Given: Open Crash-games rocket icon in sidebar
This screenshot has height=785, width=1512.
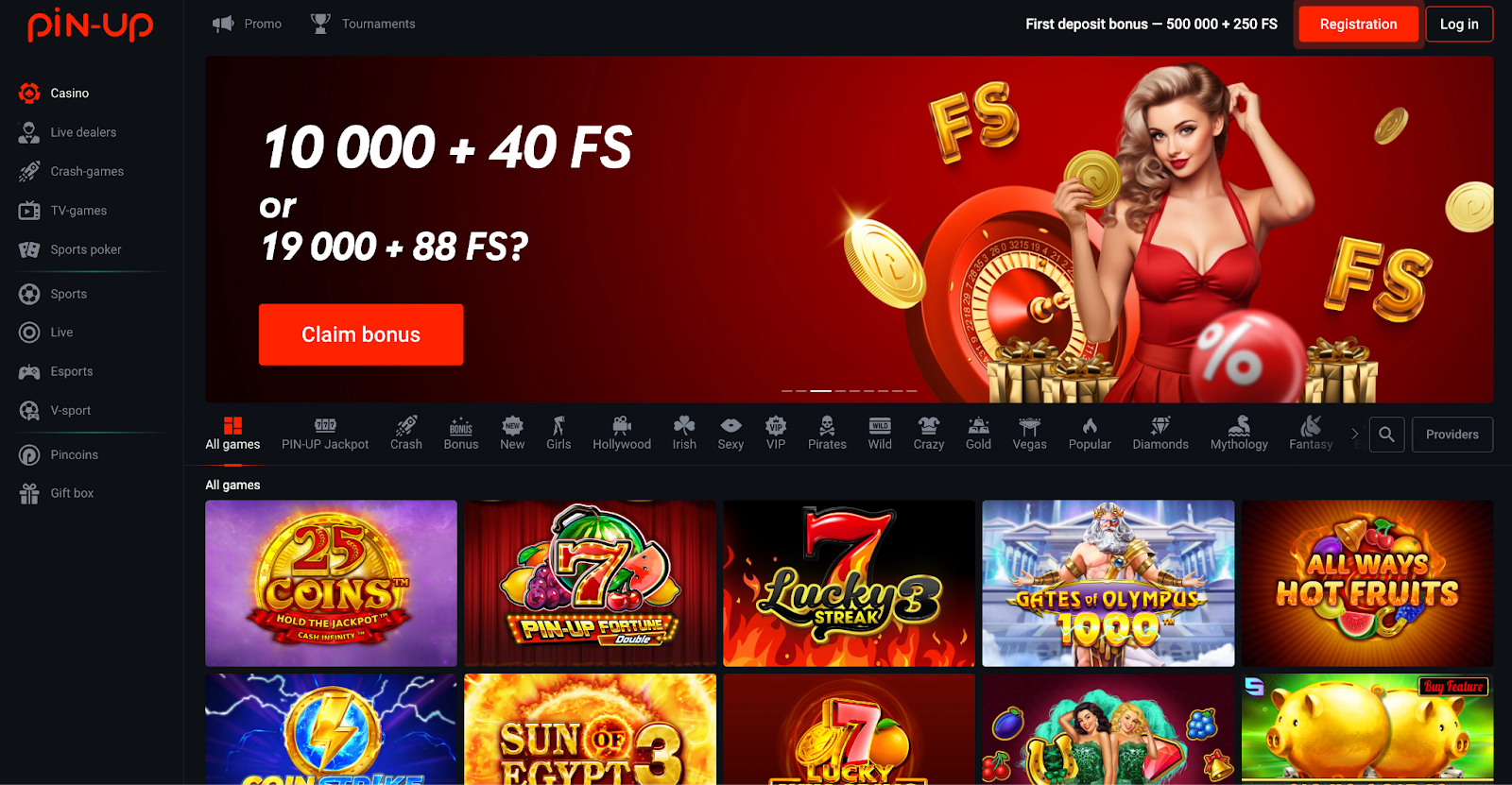Looking at the screenshot, I should (29, 171).
